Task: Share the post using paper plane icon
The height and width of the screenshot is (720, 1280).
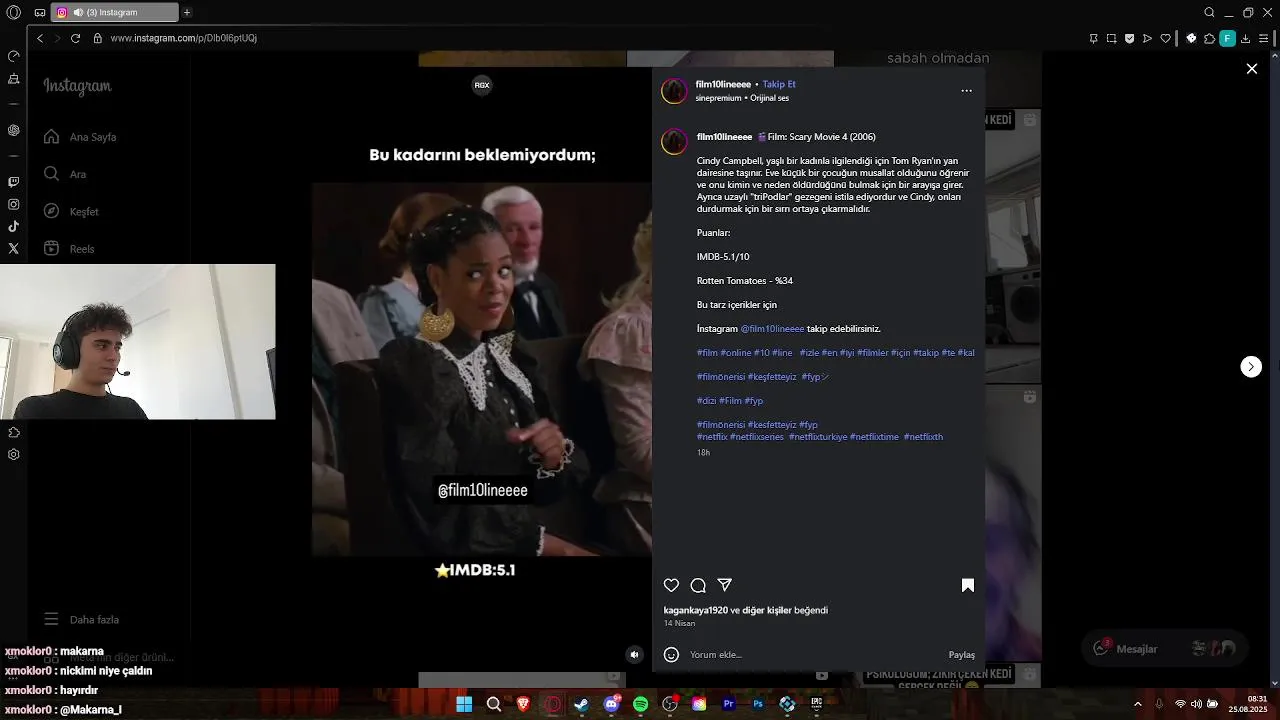Action: pyautogui.click(x=725, y=585)
